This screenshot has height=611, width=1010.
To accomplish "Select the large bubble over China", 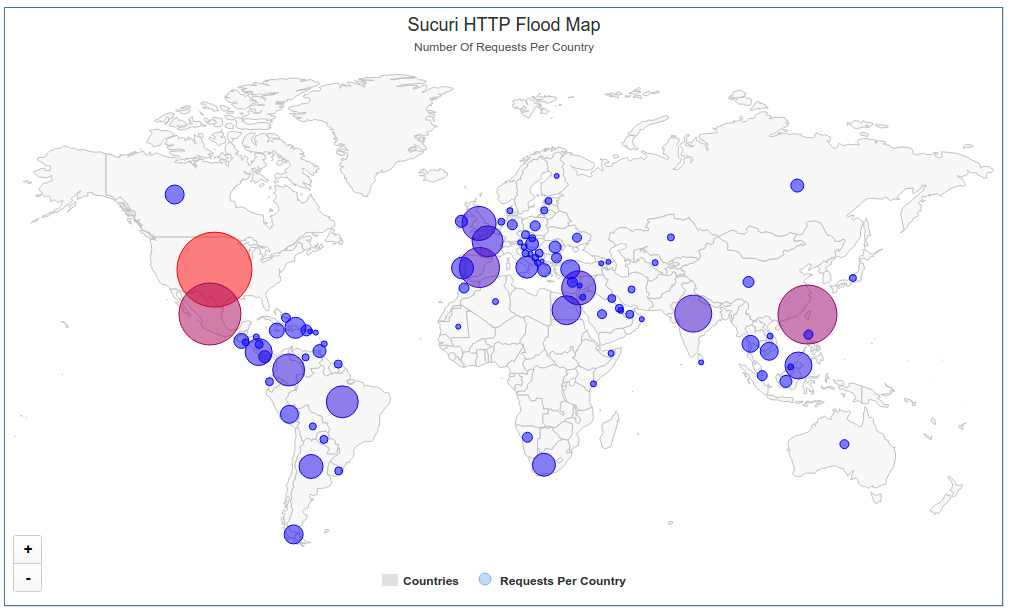I will click(807, 315).
